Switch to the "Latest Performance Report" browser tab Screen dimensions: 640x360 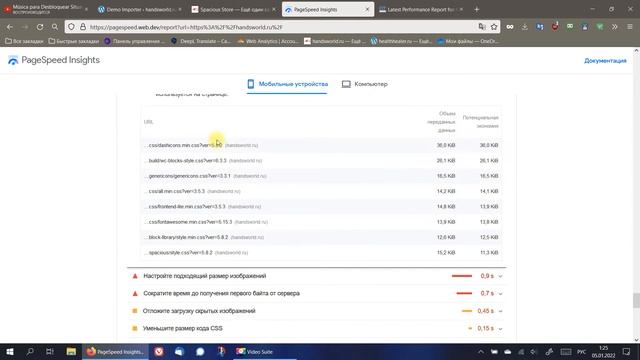point(420,9)
